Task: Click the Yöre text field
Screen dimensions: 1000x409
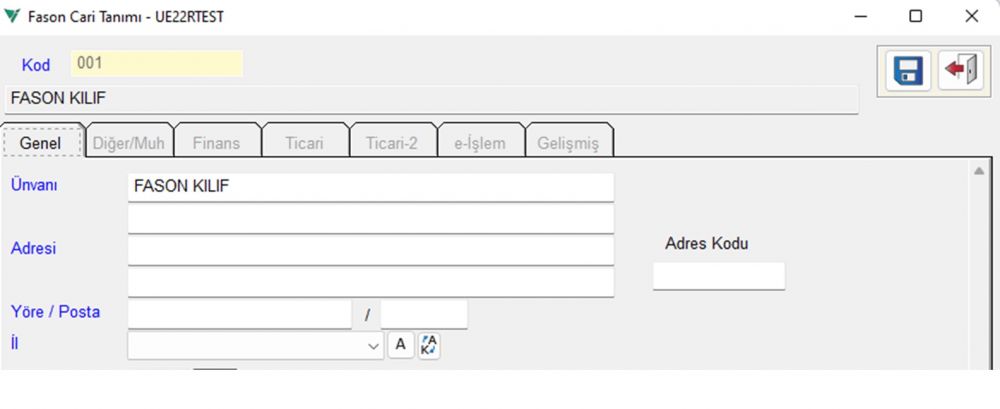Action: click(240, 314)
